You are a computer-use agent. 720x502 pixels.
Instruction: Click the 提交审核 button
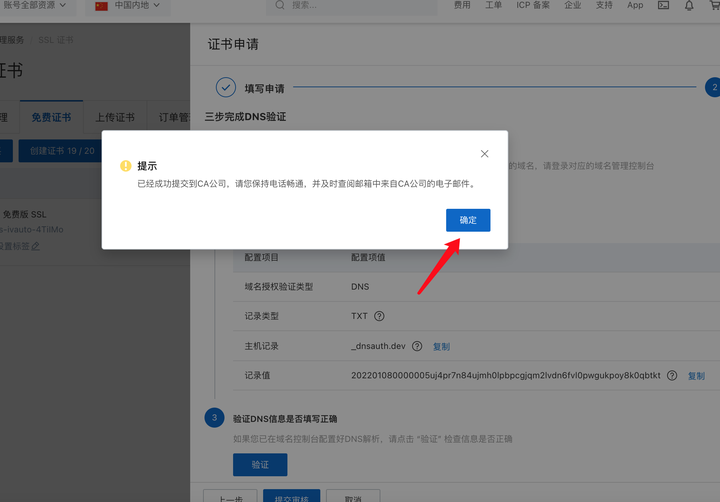pos(292,496)
